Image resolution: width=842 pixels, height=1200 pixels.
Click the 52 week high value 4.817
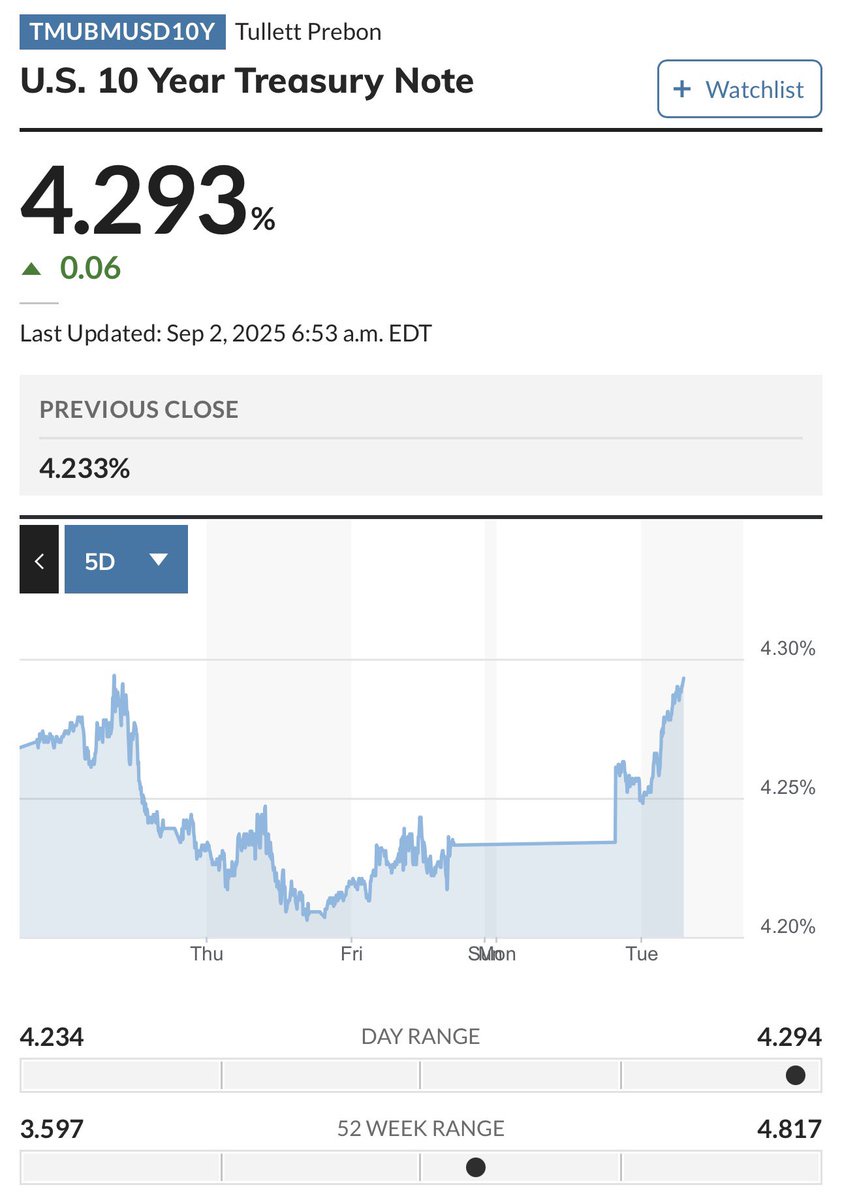787,1129
